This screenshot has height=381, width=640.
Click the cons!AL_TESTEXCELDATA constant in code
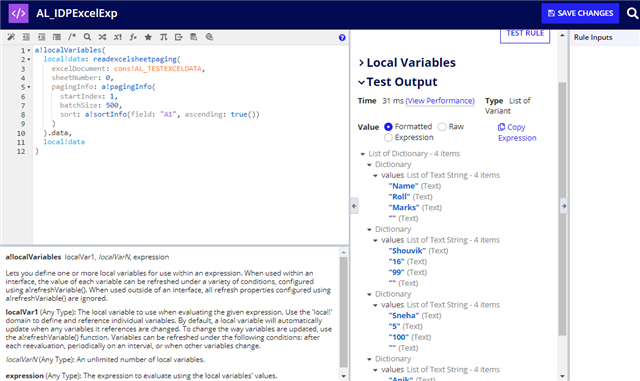click(158, 69)
